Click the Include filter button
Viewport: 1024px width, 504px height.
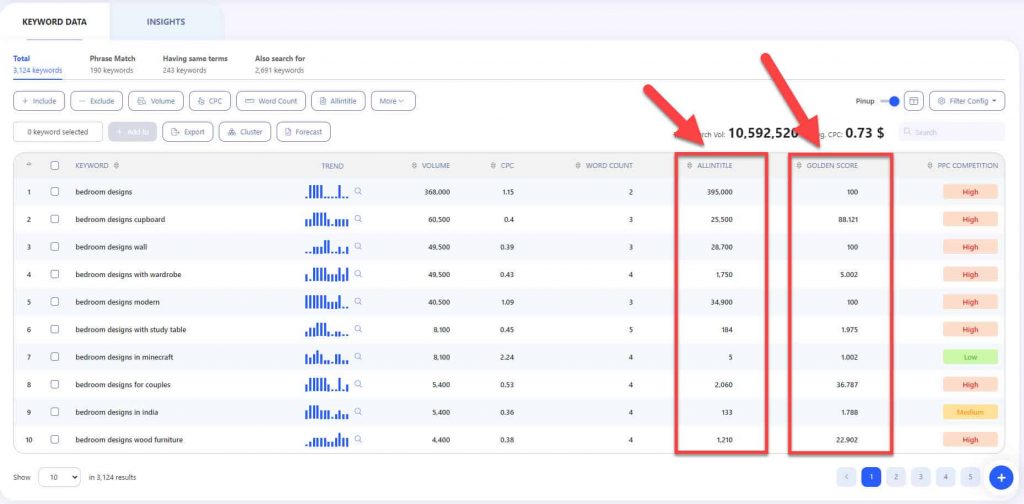39,101
